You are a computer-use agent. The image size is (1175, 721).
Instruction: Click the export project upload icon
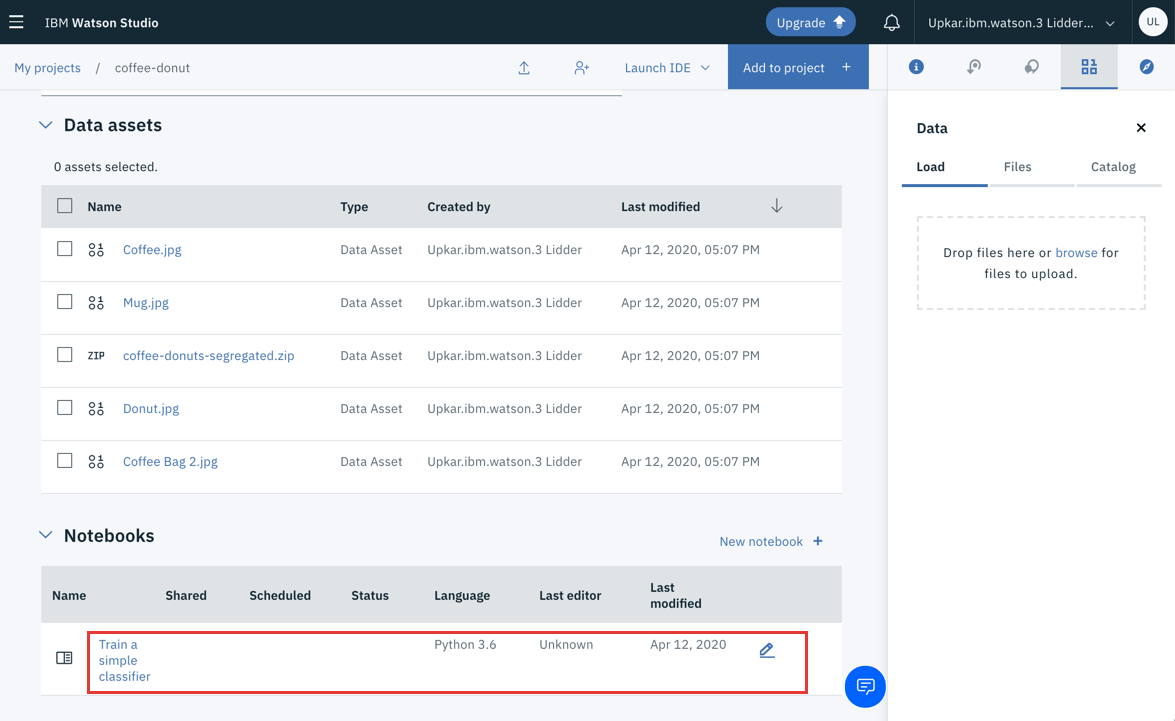[x=524, y=67]
